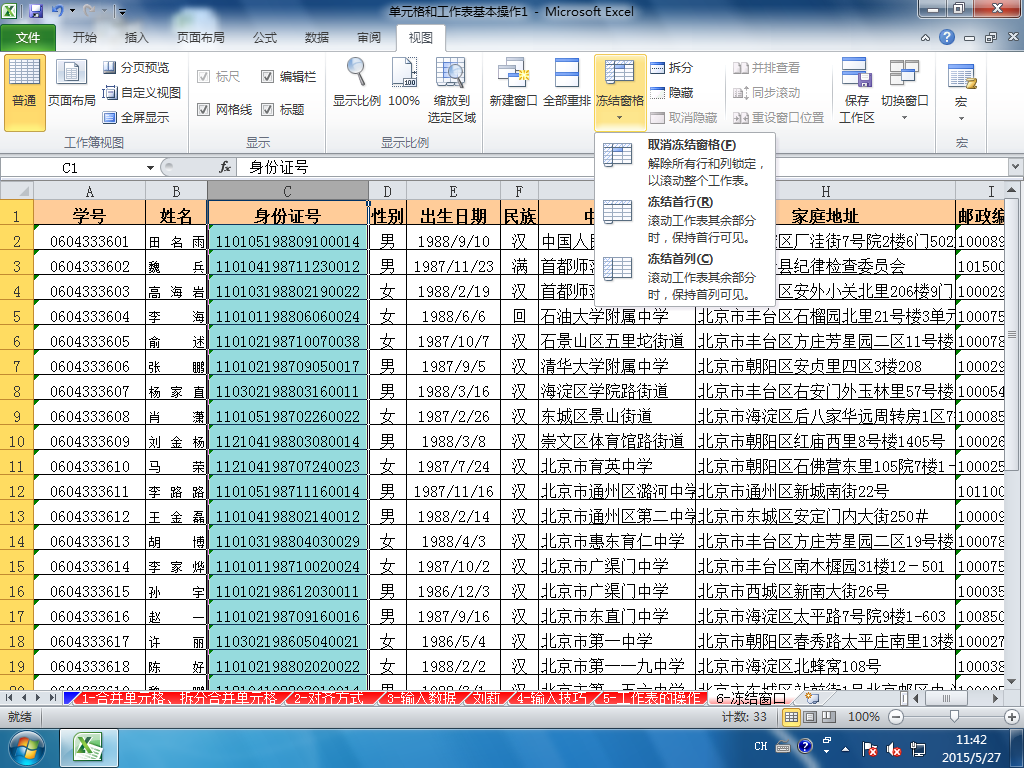Insert new worksheet tab icon

tap(812, 698)
